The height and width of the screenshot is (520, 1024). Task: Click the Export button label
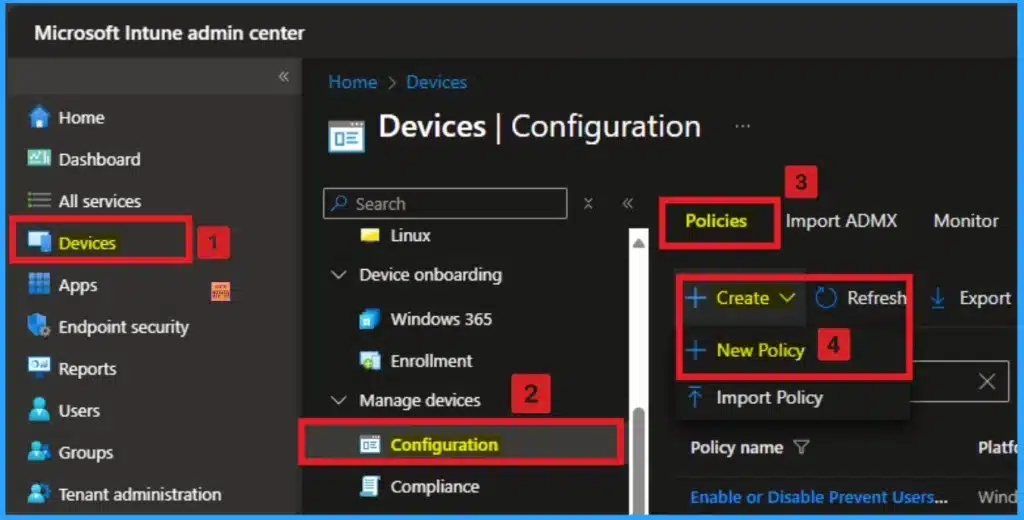pyautogui.click(x=985, y=298)
